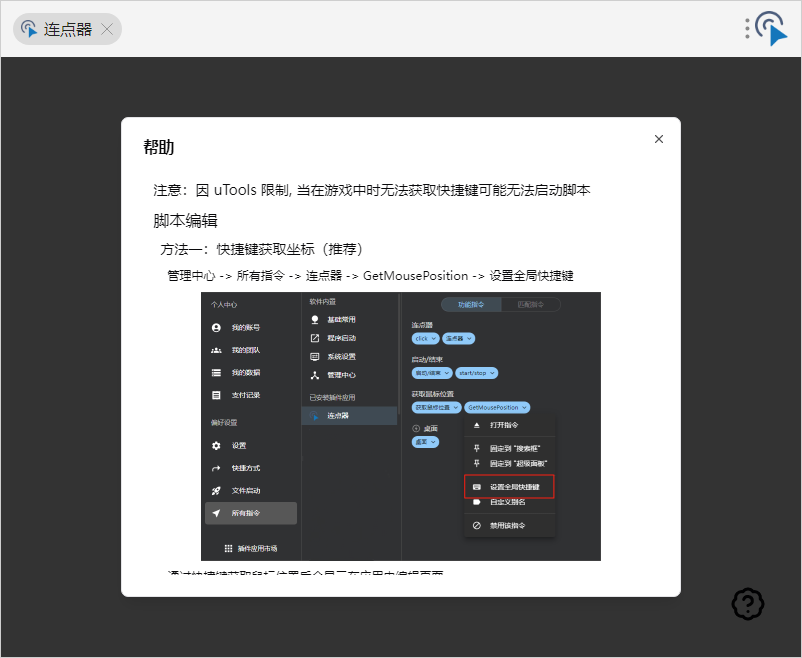This screenshot has height=658, width=802.
Task: Click the help question mark badge
Action: (748, 603)
